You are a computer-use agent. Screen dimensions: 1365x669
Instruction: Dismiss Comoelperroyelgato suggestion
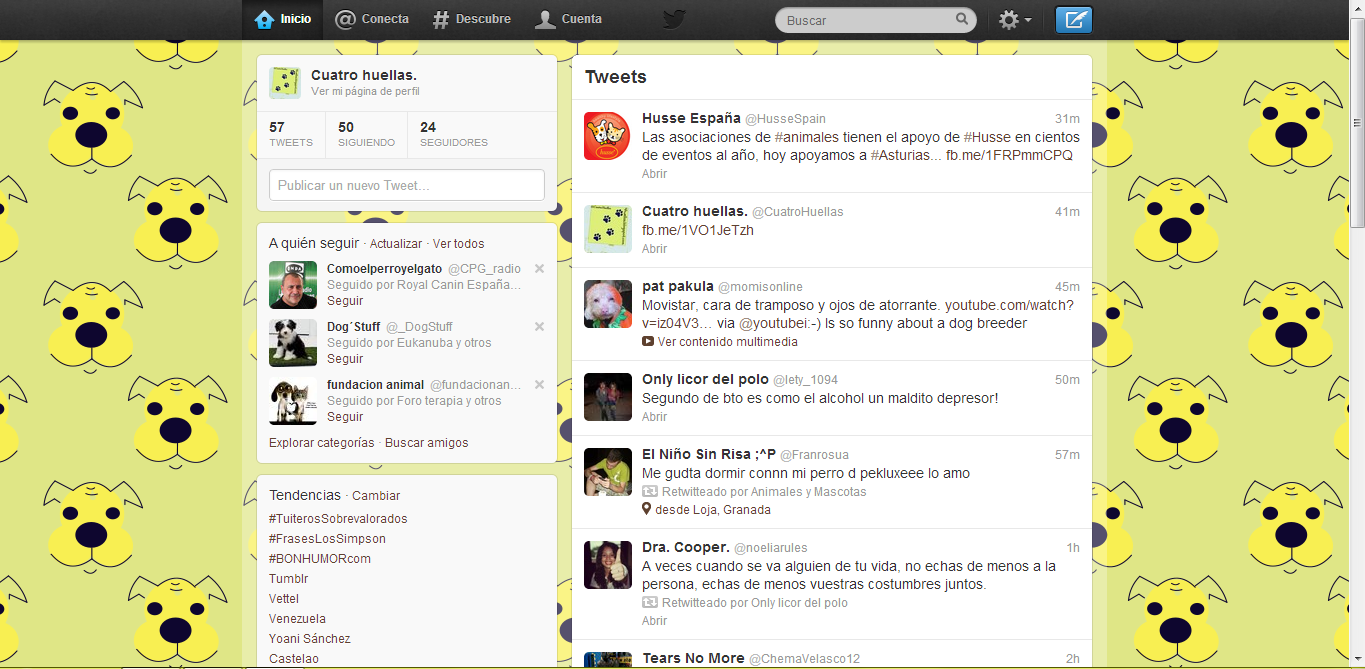tap(539, 268)
